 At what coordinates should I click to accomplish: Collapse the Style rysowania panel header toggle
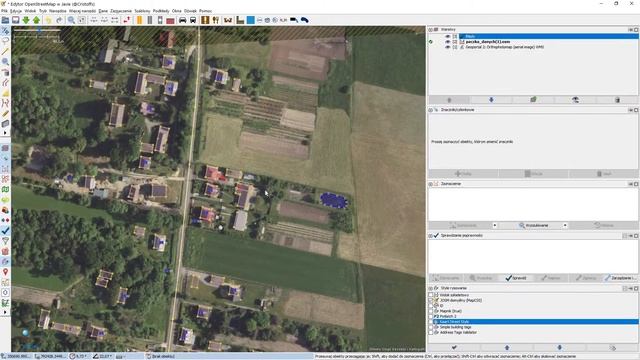pyautogui.click(x=430, y=288)
